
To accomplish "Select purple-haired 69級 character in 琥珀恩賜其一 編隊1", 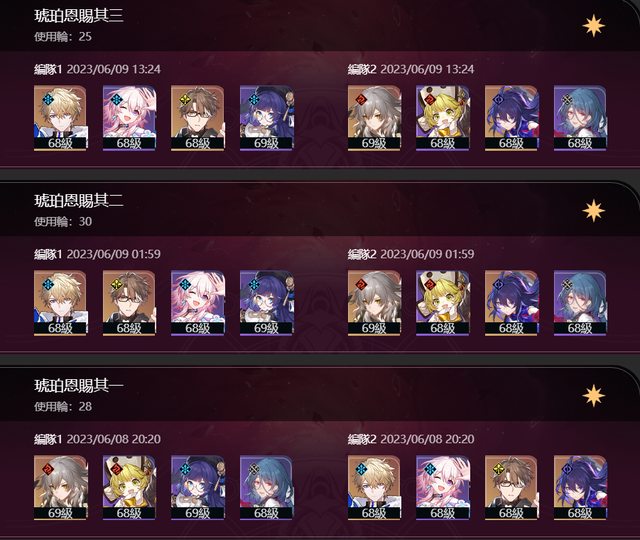I will pyautogui.click(x=198, y=488).
